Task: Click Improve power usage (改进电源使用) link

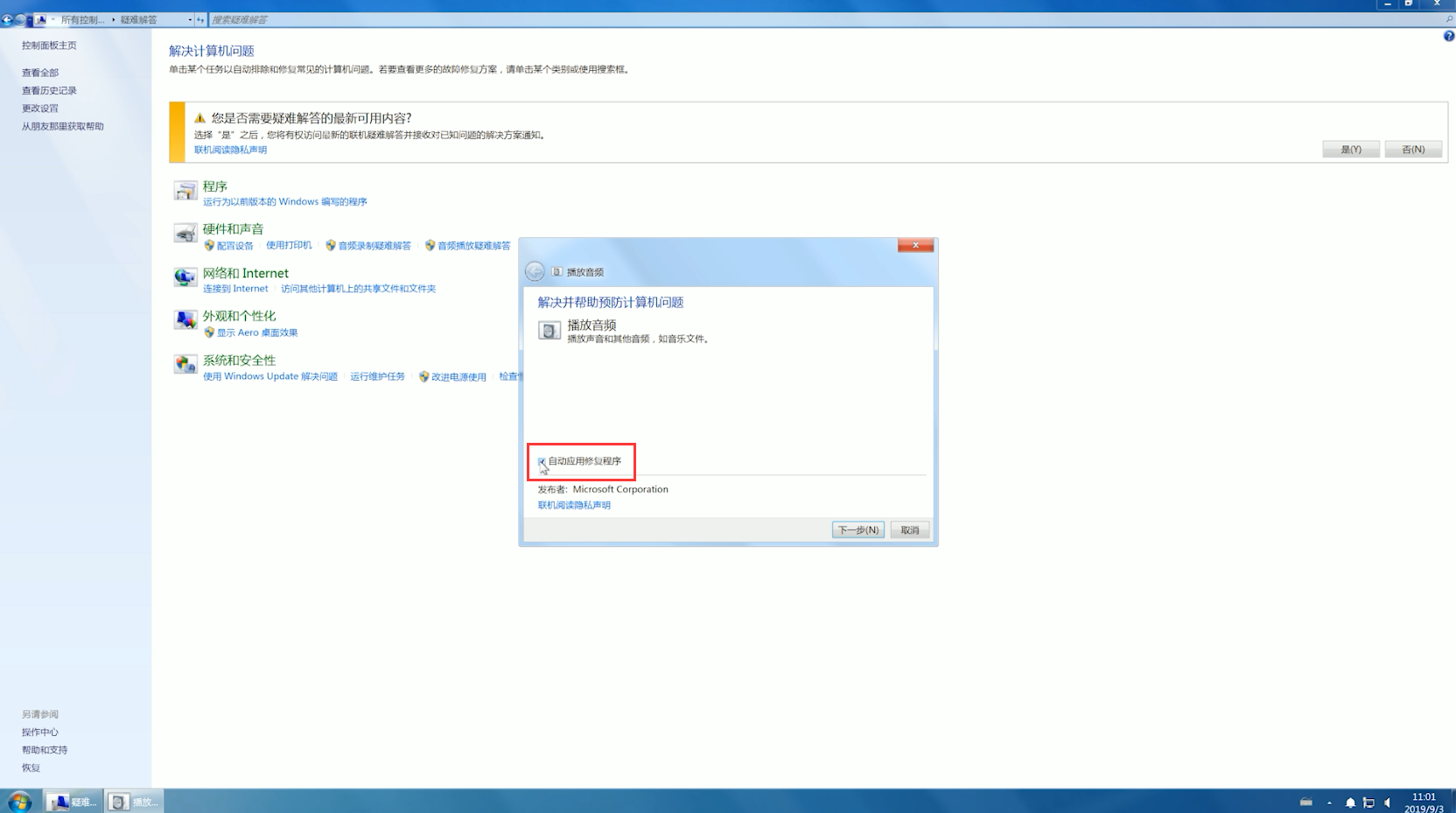Action: [x=458, y=377]
